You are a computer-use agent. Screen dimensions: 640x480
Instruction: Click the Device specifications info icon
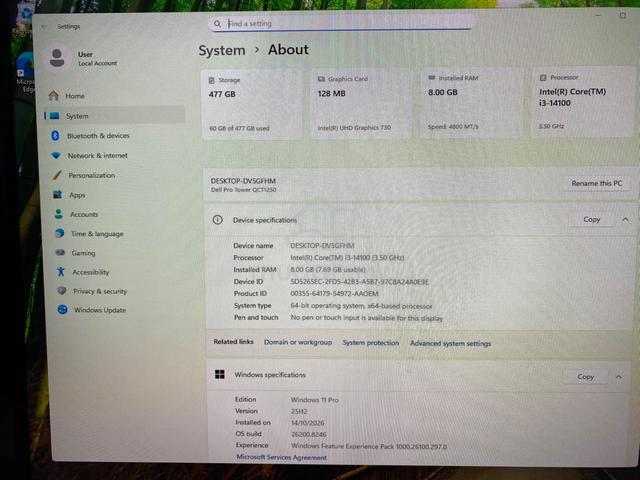(218, 220)
